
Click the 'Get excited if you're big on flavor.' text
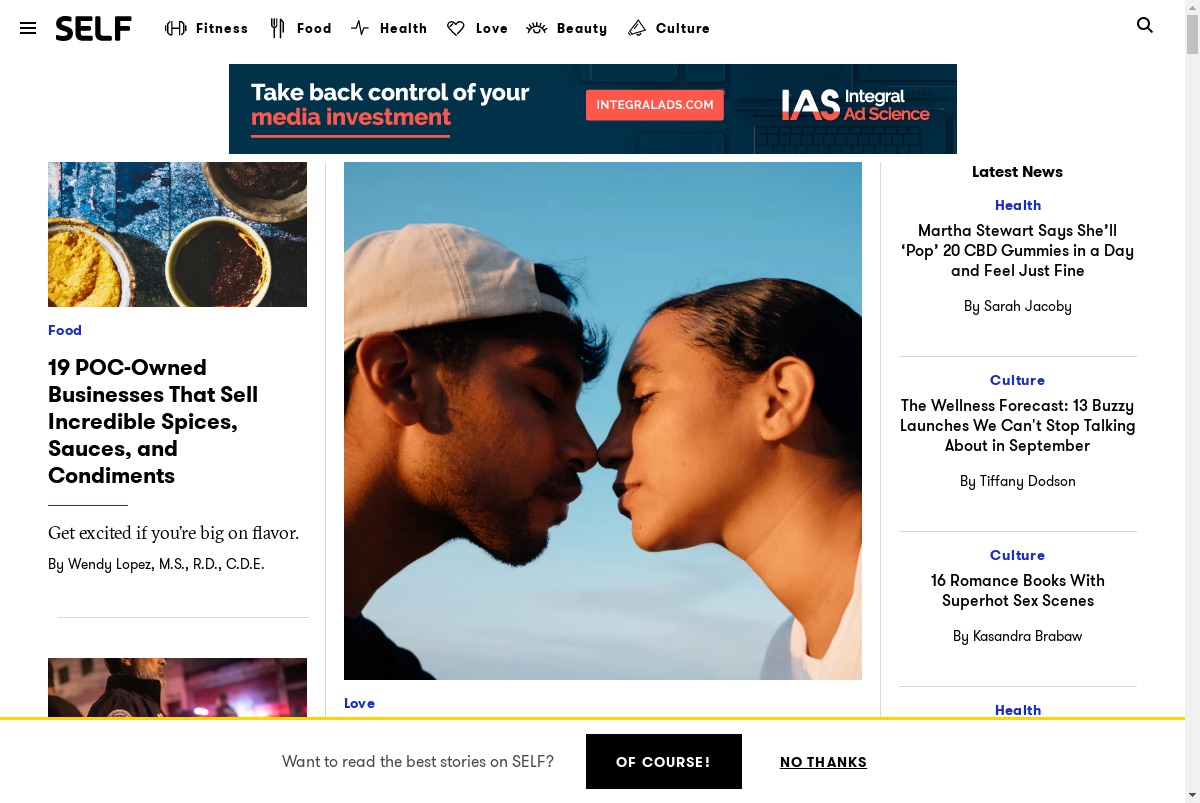[174, 533]
